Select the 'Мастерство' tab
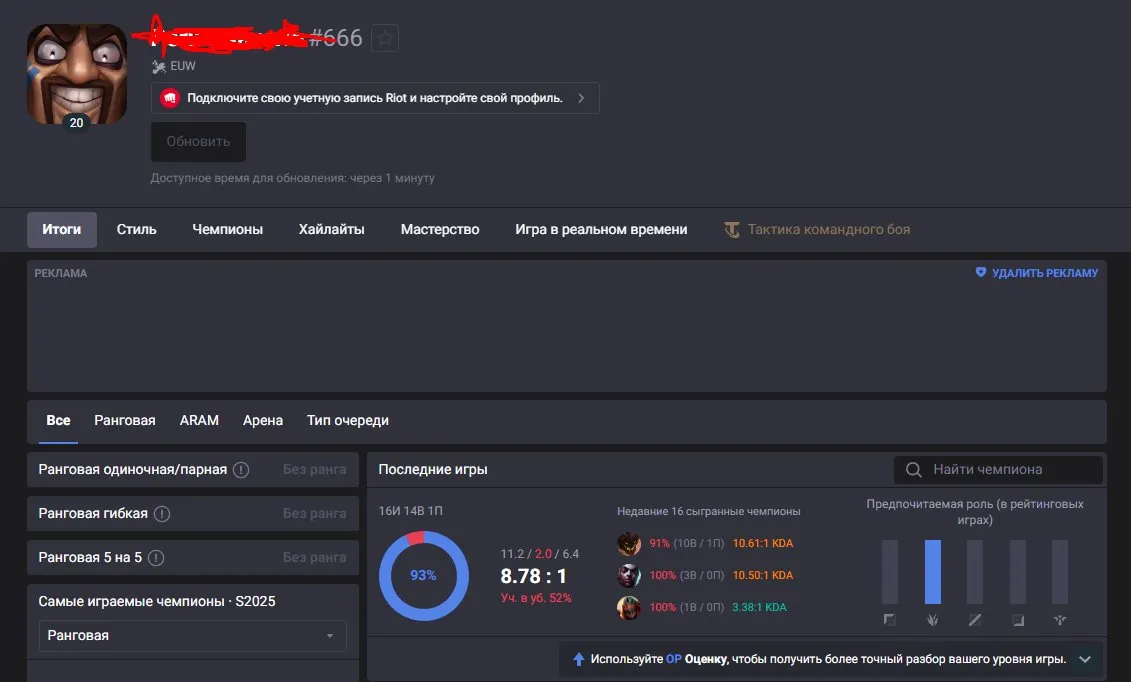The image size is (1131, 682). pos(440,229)
